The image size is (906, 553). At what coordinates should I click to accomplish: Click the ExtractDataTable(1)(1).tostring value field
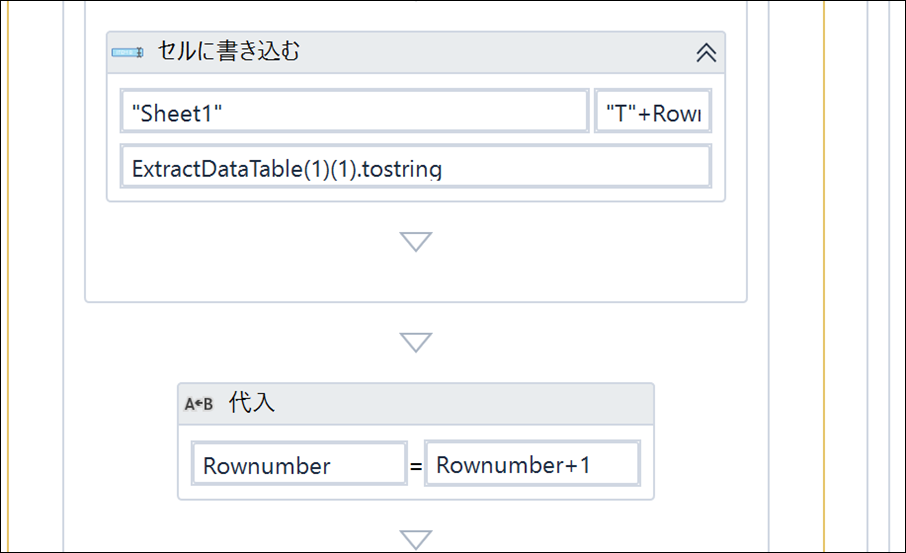pyautogui.click(x=415, y=167)
